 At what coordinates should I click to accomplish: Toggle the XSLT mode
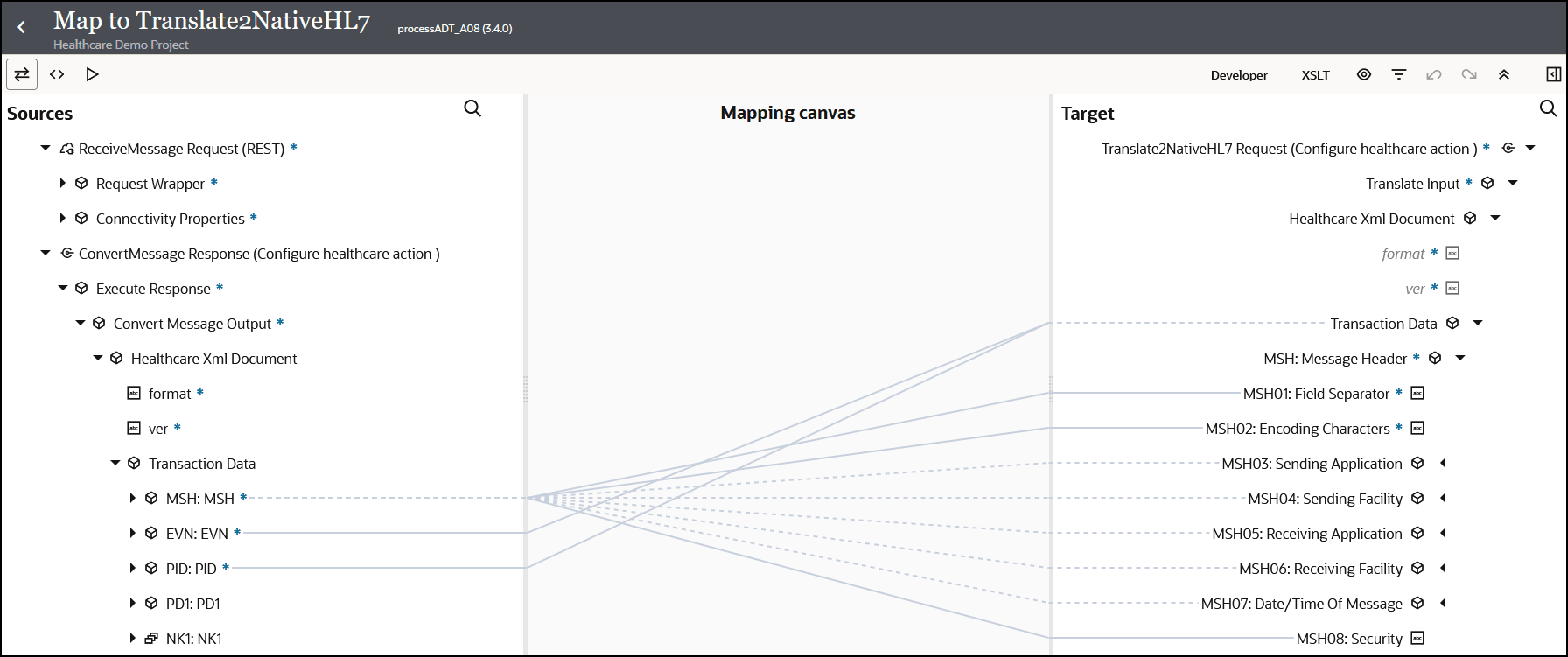click(1315, 75)
